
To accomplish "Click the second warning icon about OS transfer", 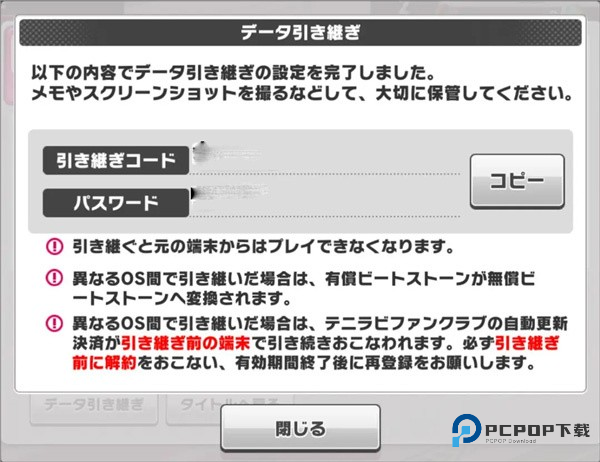I will click(54, 278).
